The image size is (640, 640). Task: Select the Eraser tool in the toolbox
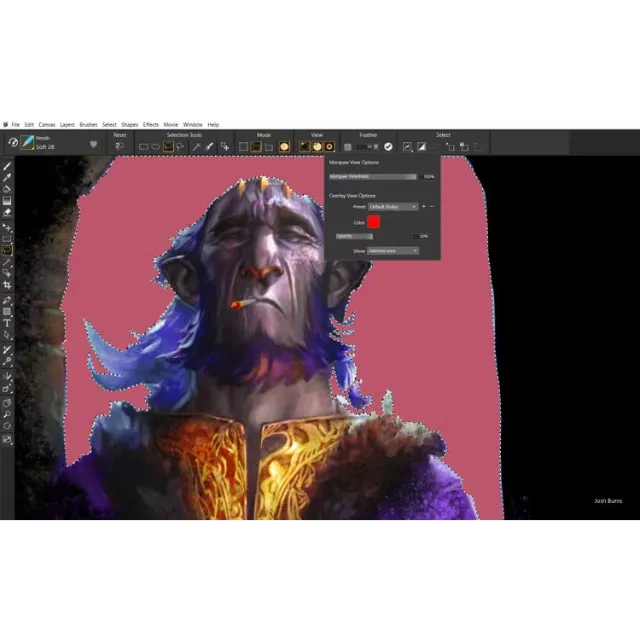7,212
